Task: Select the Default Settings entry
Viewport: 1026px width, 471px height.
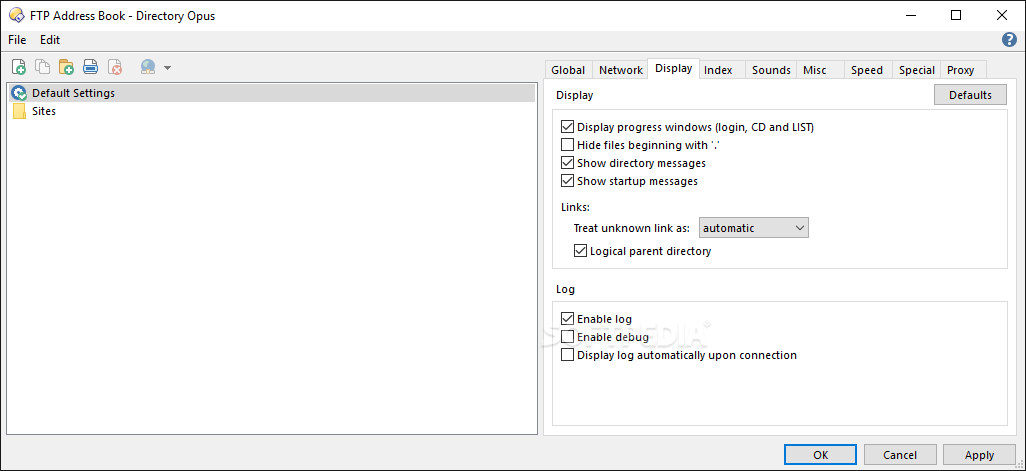Action: [274, 93]
